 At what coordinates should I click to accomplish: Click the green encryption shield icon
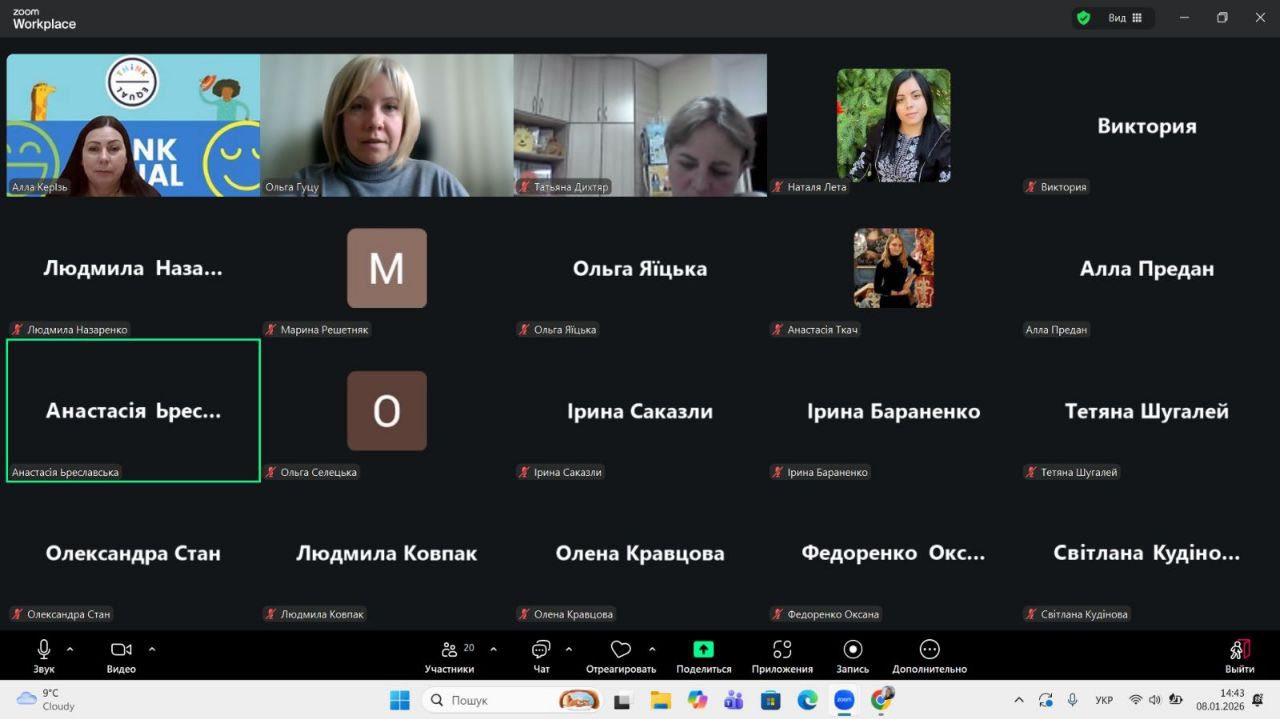coord(1083,18)
